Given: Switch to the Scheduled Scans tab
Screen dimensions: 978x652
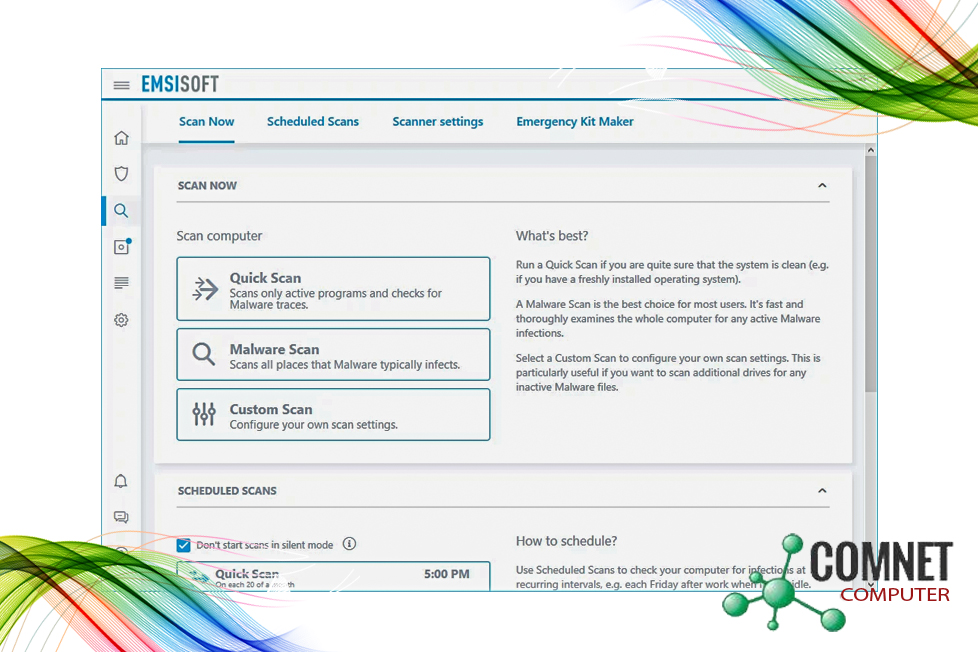Looking at the screenshot, I should pos(313,122).
